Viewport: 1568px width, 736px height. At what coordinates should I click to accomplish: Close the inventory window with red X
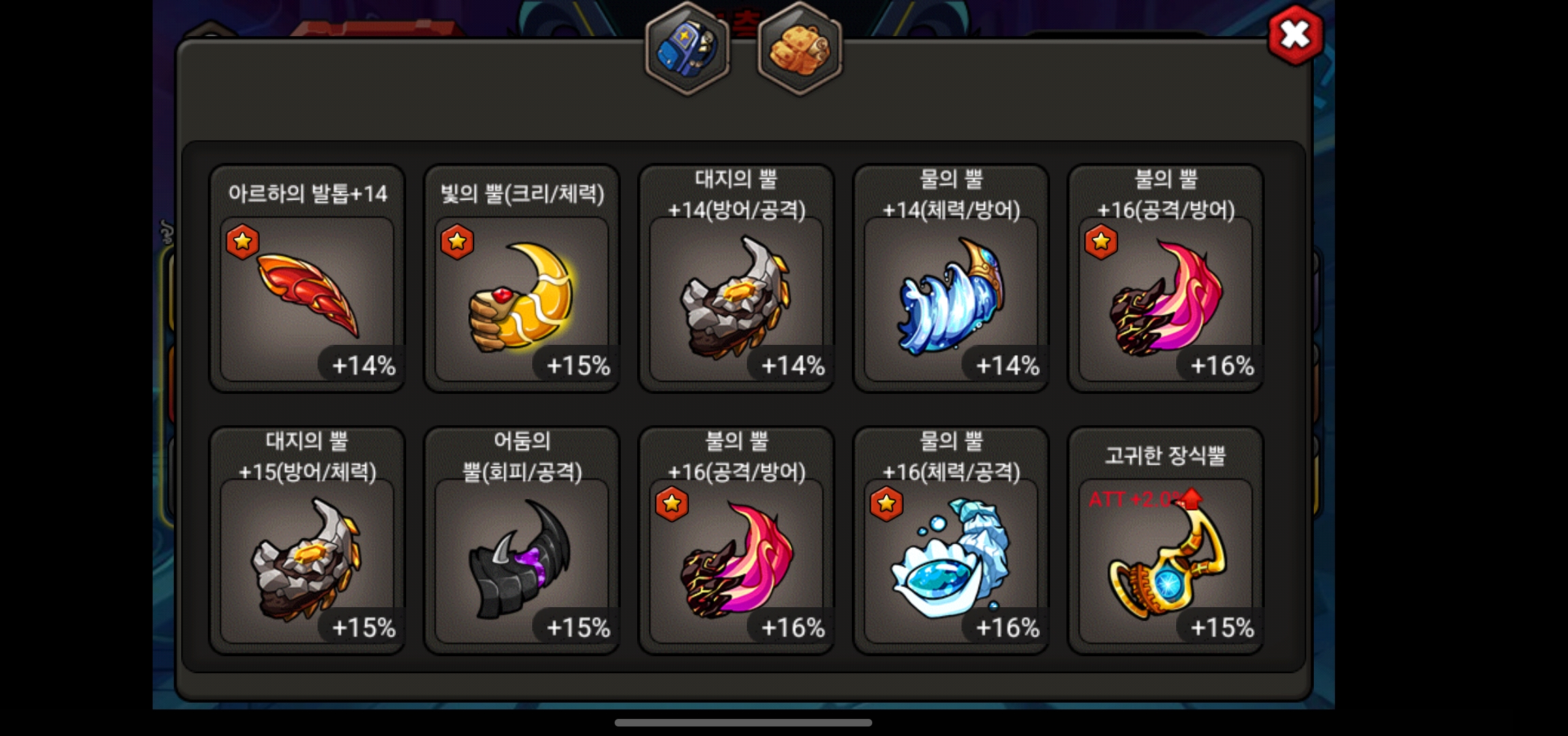tap(1295, 35)
